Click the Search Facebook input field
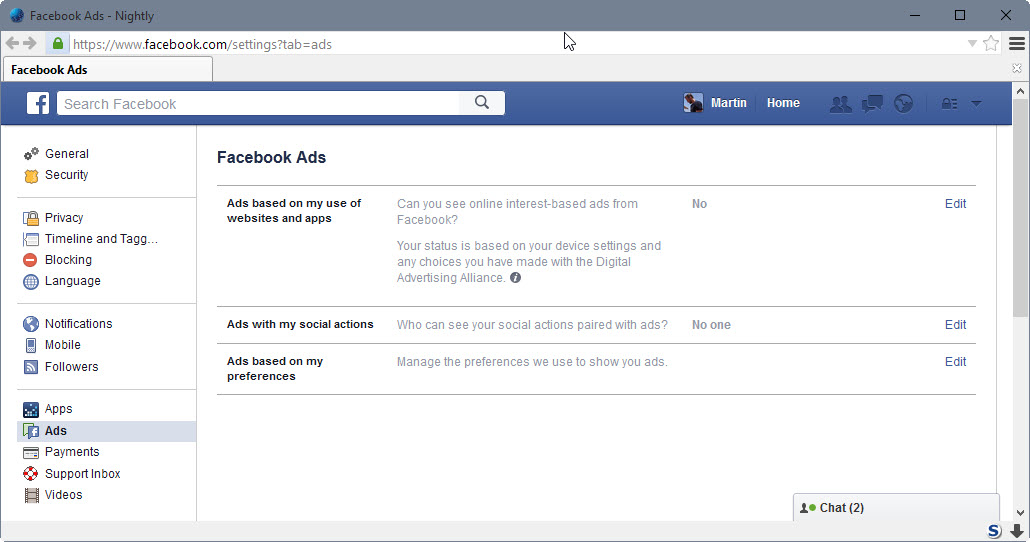The height and width of the screenshot is (542, 1030). pyautogui.click(x=258, y=103)
